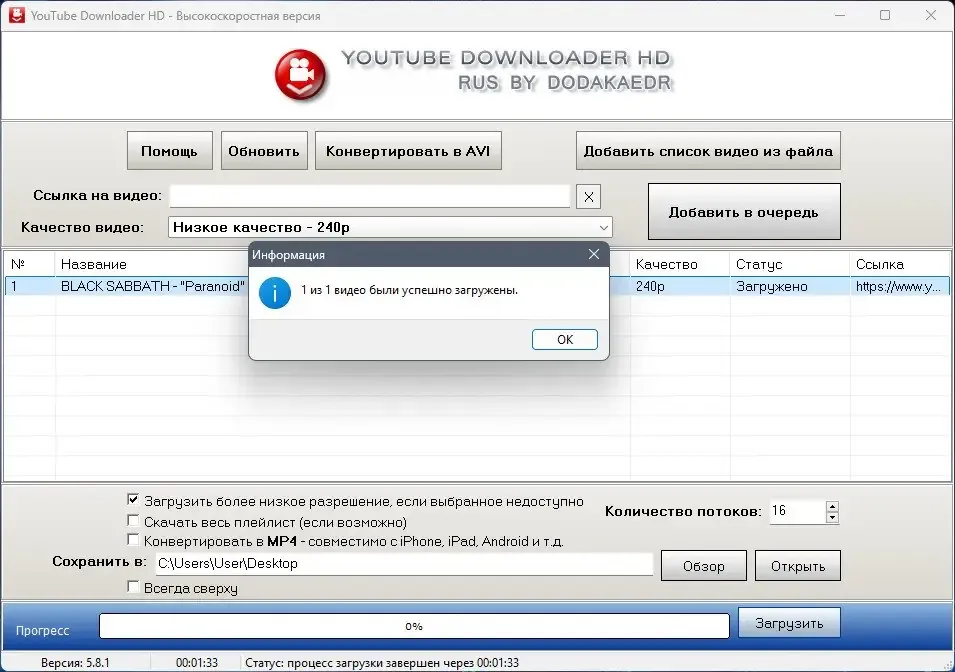Click 'Обзор' to browse save folder
This screenshot has height=672, width=955.
[x=703, y=566]
